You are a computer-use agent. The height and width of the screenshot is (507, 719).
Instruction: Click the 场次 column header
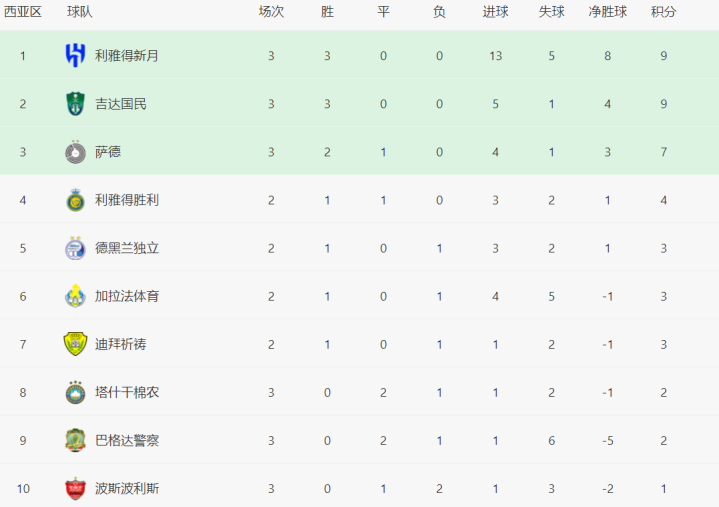point(271,12)
